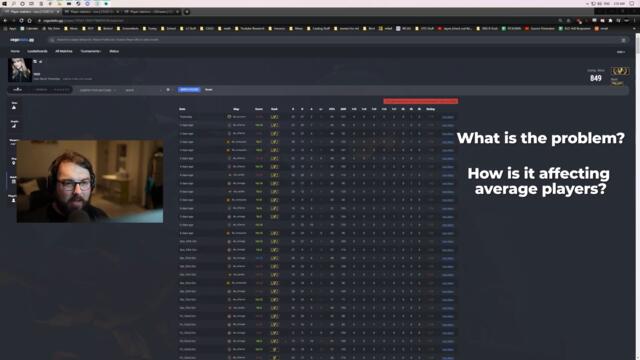Close the second browser tab

click(118, 12)
